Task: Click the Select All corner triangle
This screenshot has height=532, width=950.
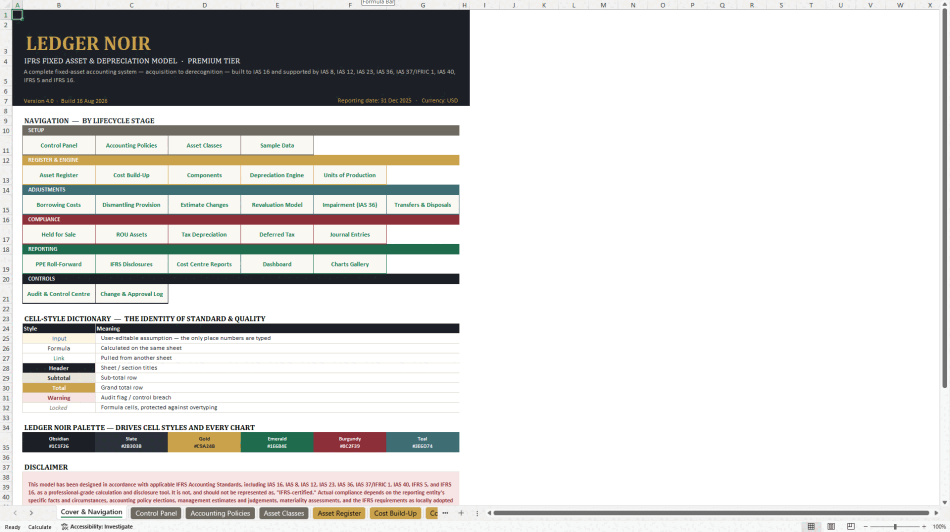Action: pyautogui.click(x=5, y=5)
